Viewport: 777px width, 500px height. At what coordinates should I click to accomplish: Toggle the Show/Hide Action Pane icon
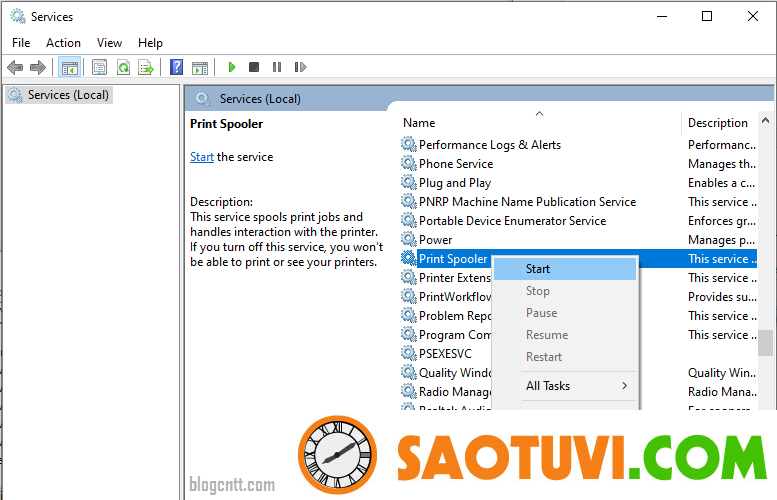coord(200,68)
